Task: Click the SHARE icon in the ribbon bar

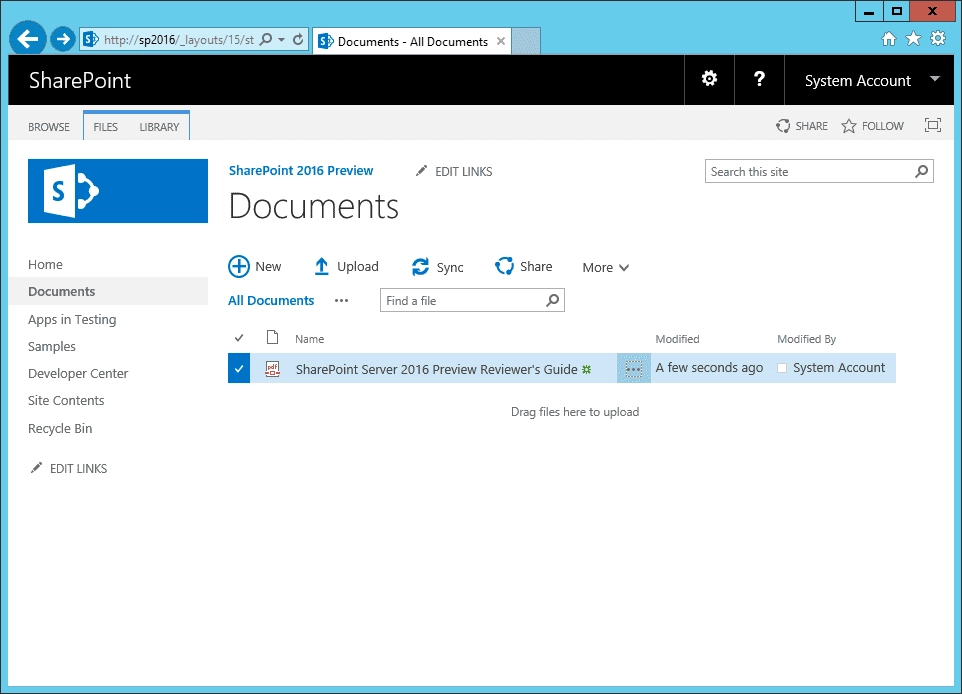Action: coord(783,126)
